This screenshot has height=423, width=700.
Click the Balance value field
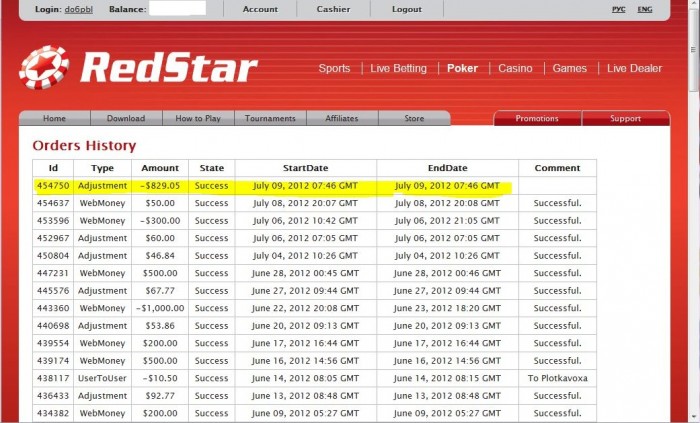pos(177,8)
